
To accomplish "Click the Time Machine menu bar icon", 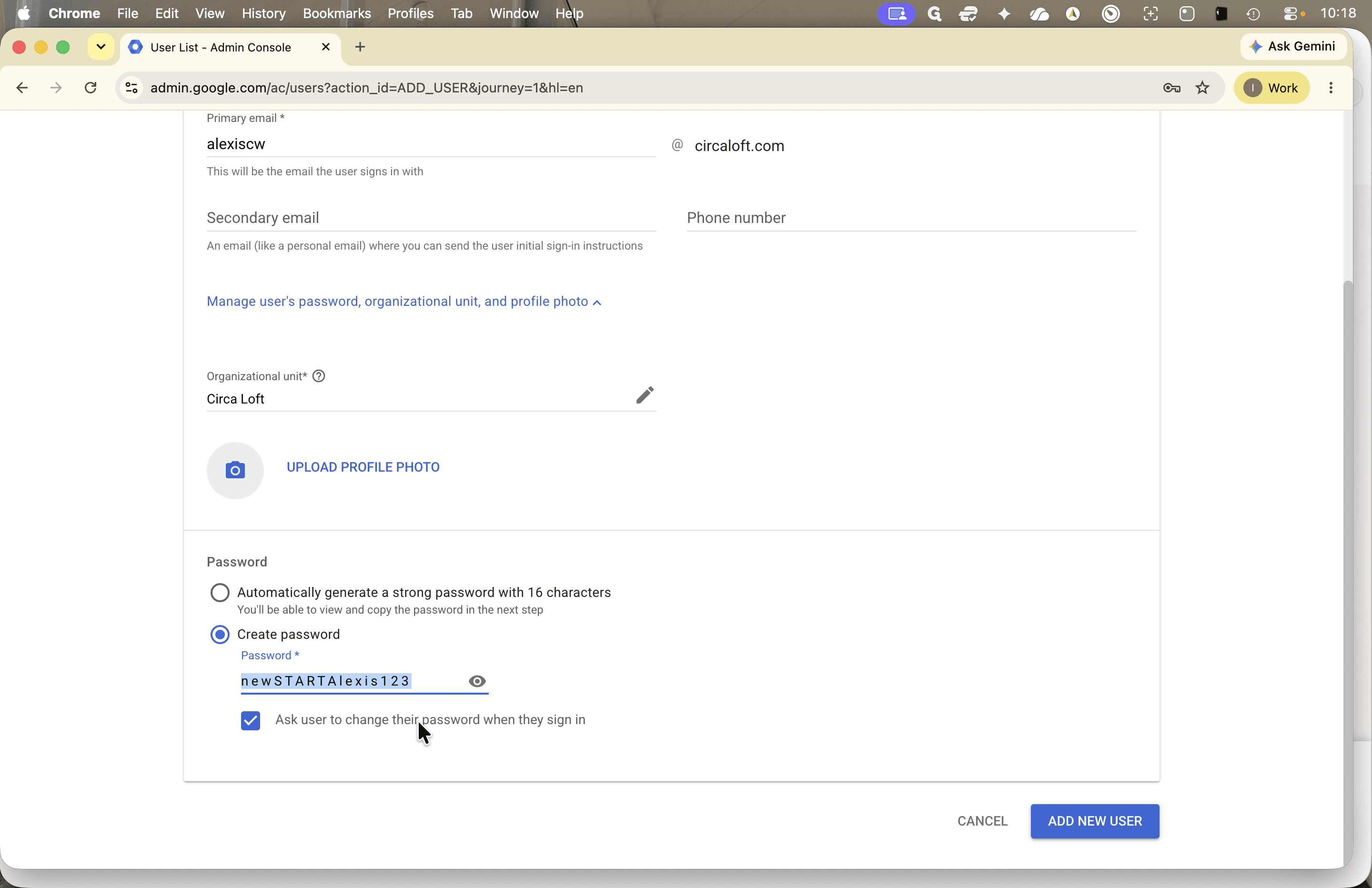I will tap(1253, 13).
